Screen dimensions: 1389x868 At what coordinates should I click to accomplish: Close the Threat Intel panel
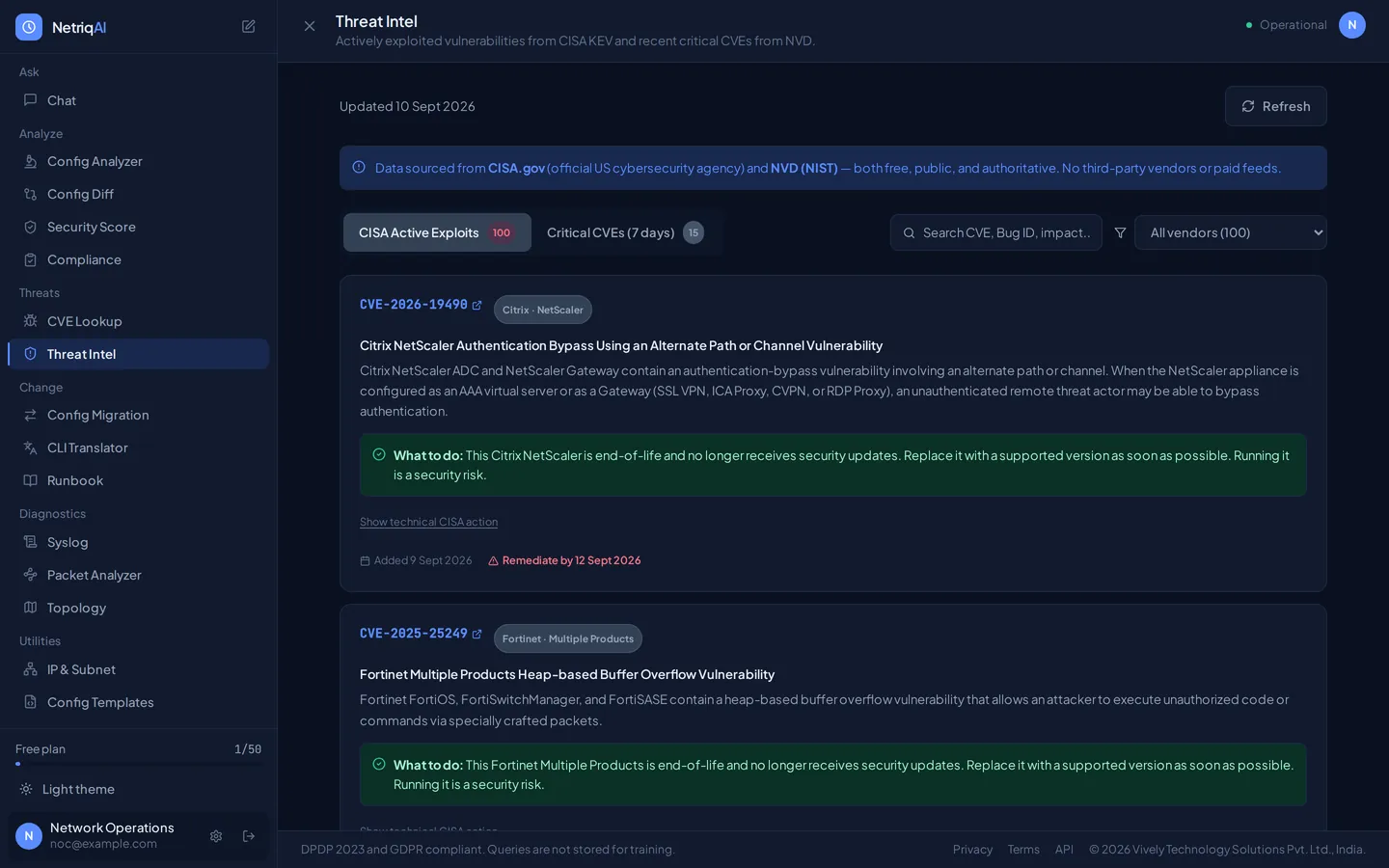(x=310, y=26)
